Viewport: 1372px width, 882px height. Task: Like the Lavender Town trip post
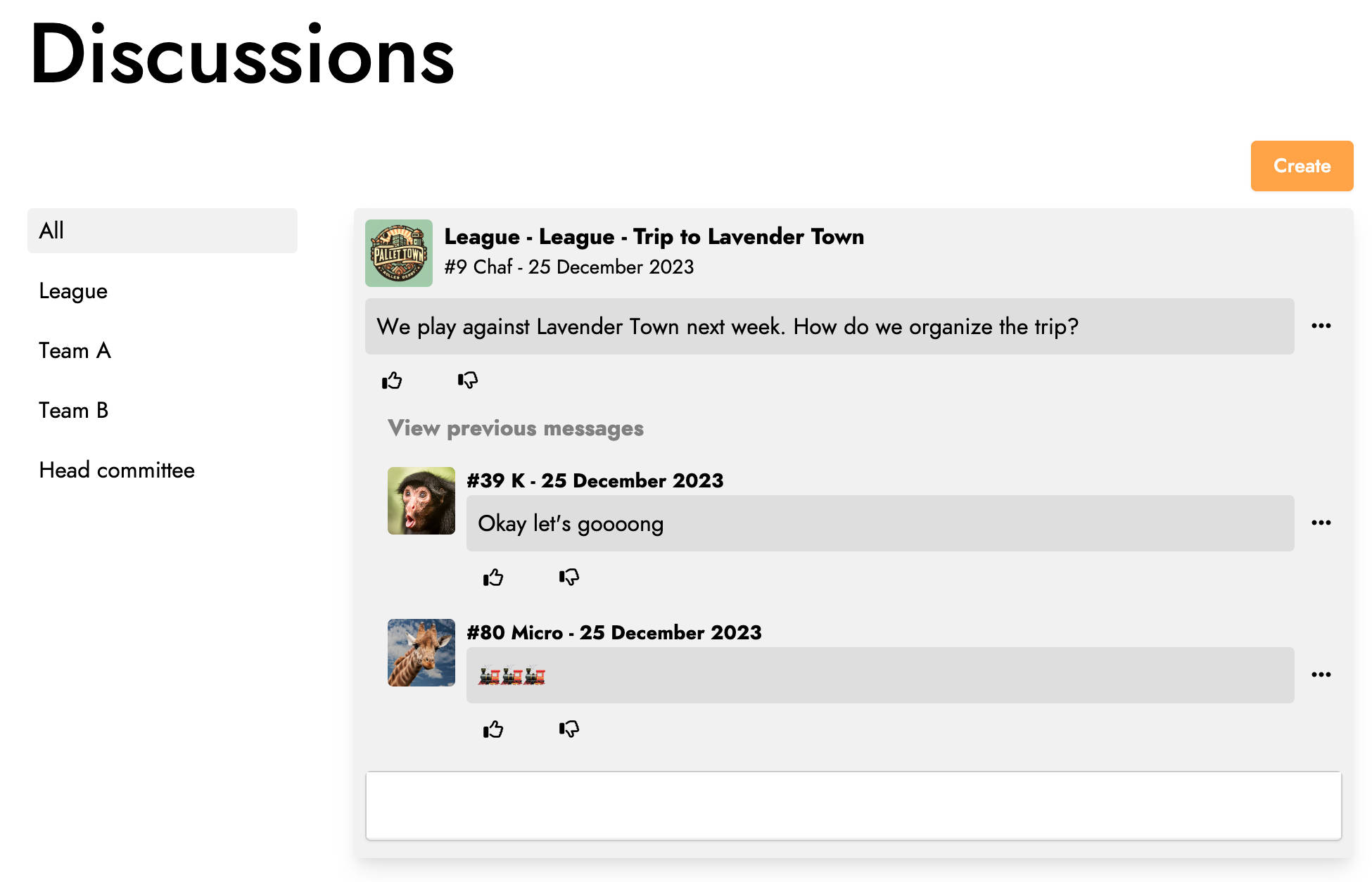(x=392, y=381)
